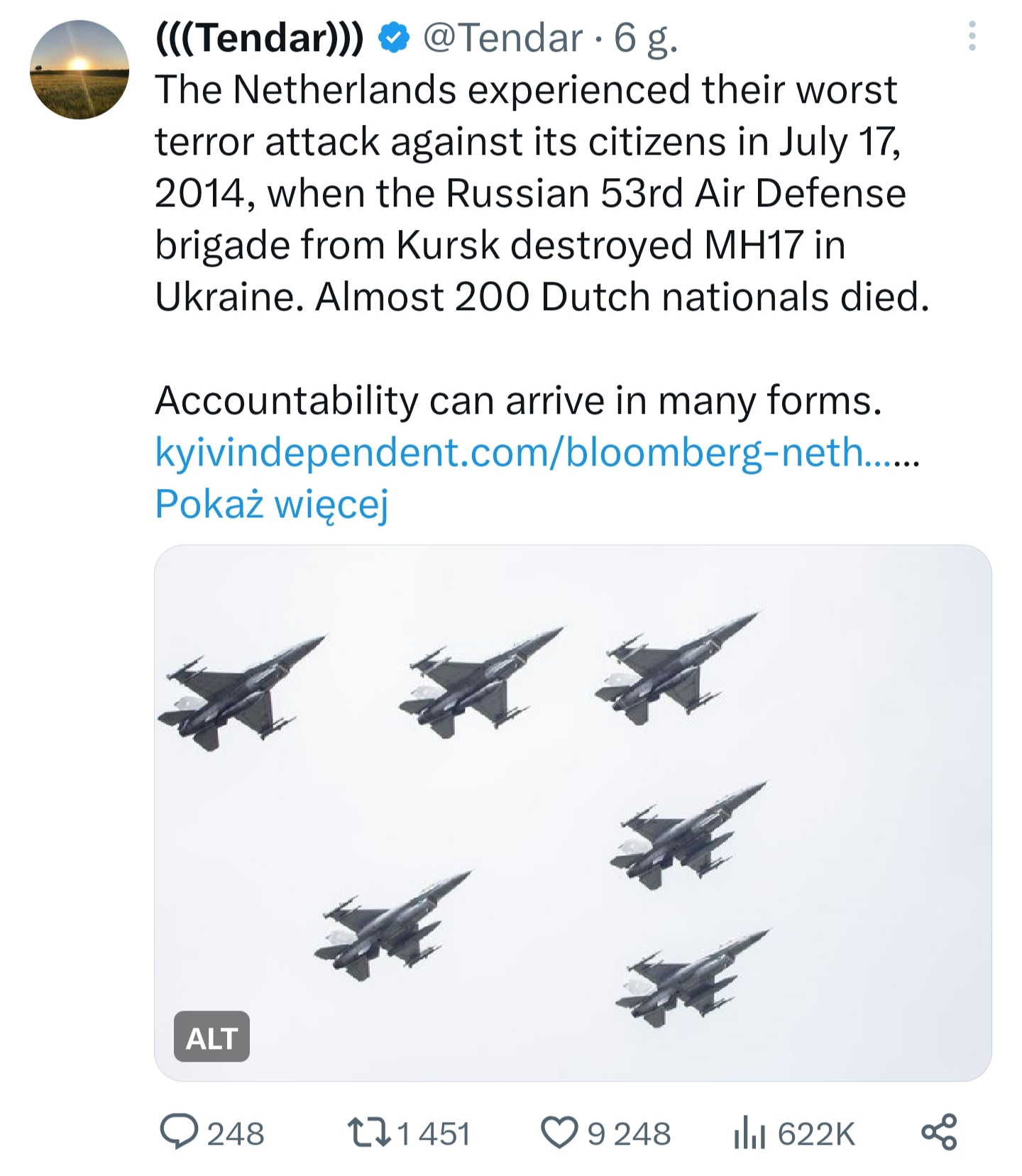Click the @Tendar handle

pos(502,38)
